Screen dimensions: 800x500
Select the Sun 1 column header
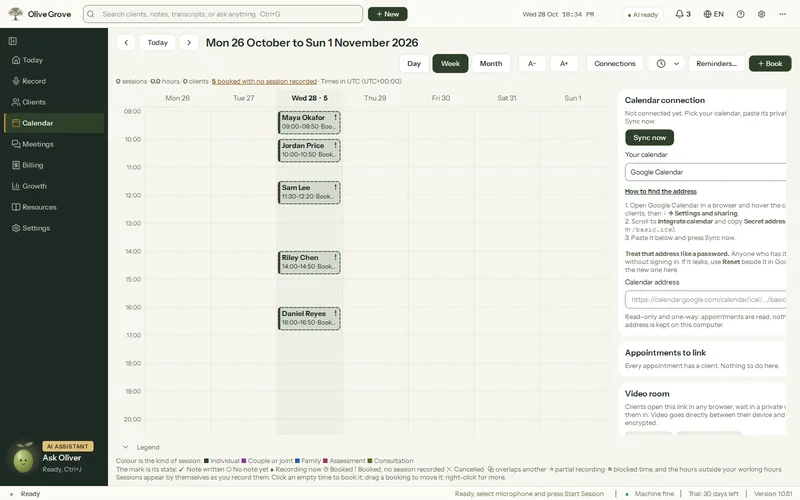point(572,98)
